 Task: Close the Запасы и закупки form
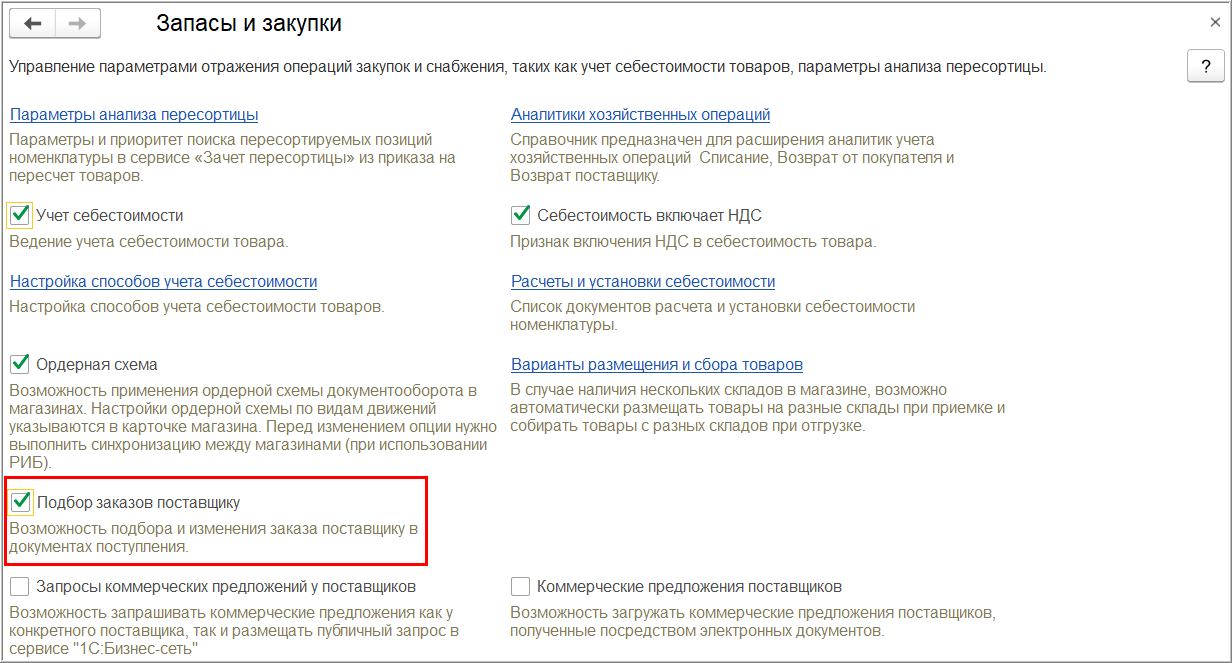1215,22
